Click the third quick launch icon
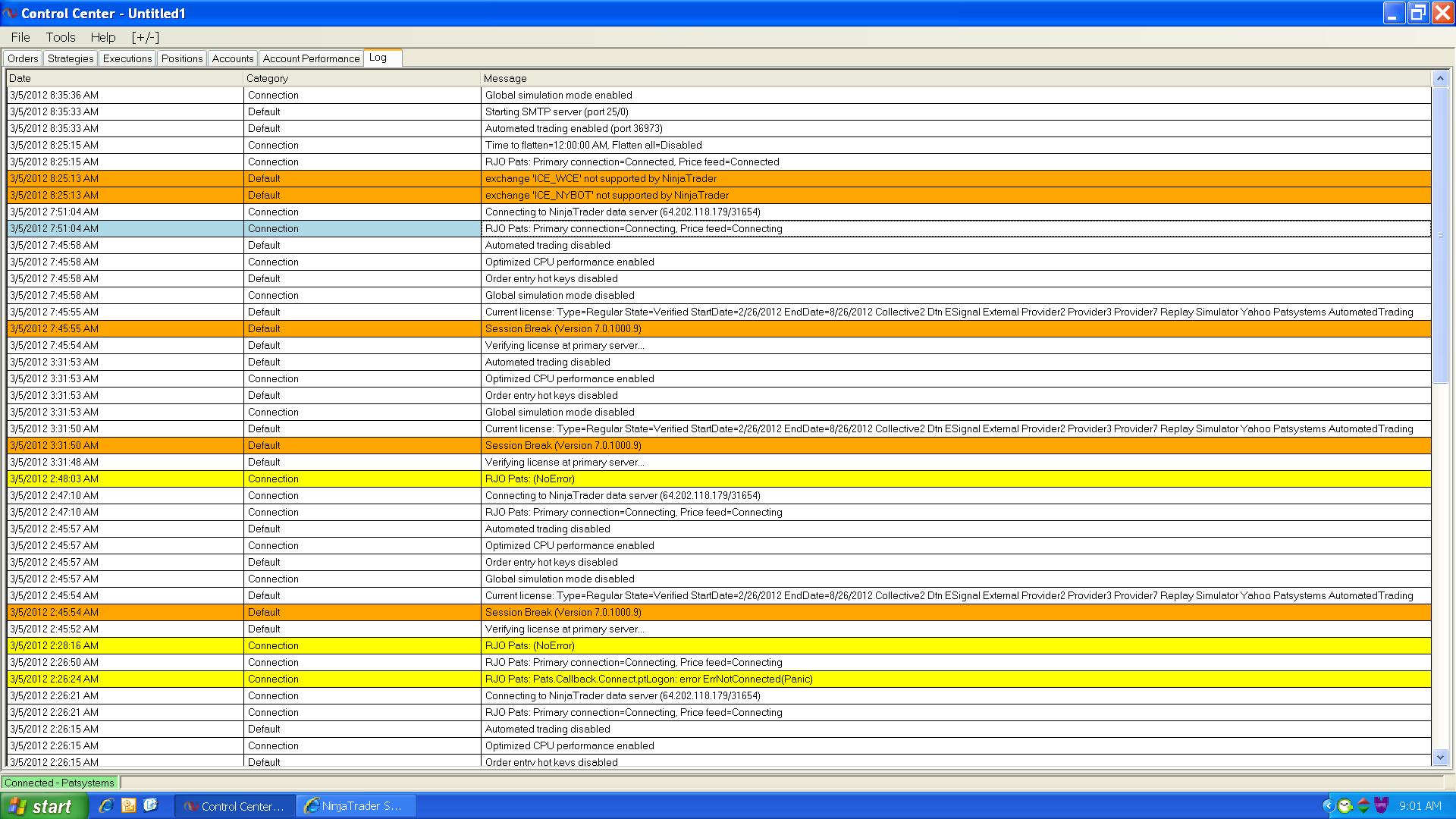Screen dimensions: 1456x819 (150, 805)
